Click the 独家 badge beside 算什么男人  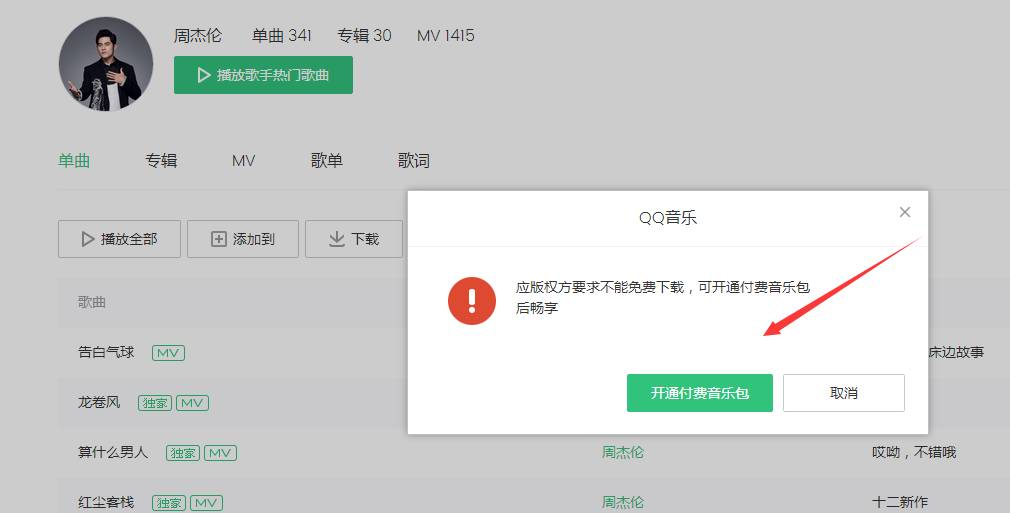pos(183,453)
